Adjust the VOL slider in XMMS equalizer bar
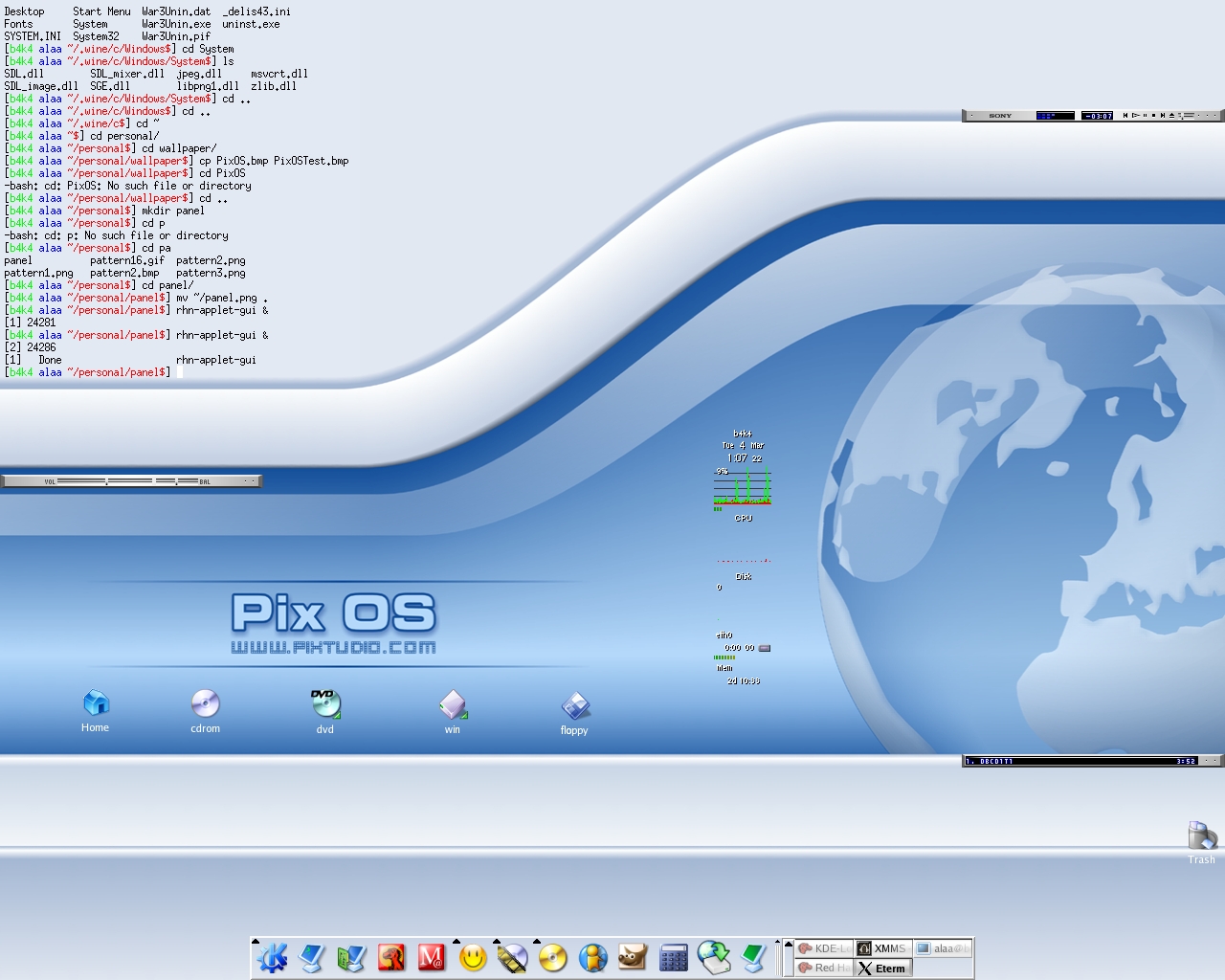Viewport: 1225px width, 980px height. click(x=105, y=481)
